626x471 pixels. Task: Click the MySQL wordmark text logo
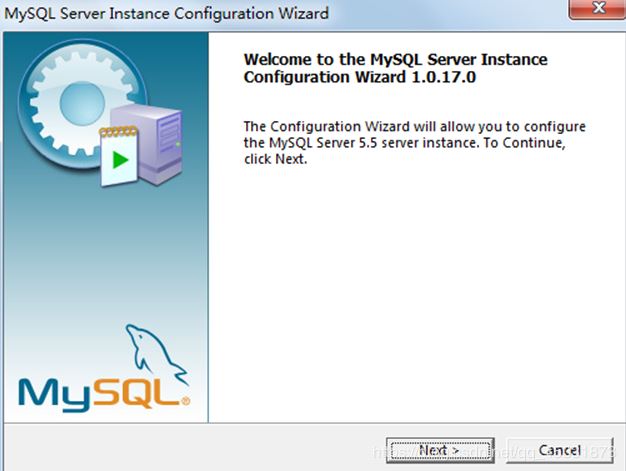98,391
